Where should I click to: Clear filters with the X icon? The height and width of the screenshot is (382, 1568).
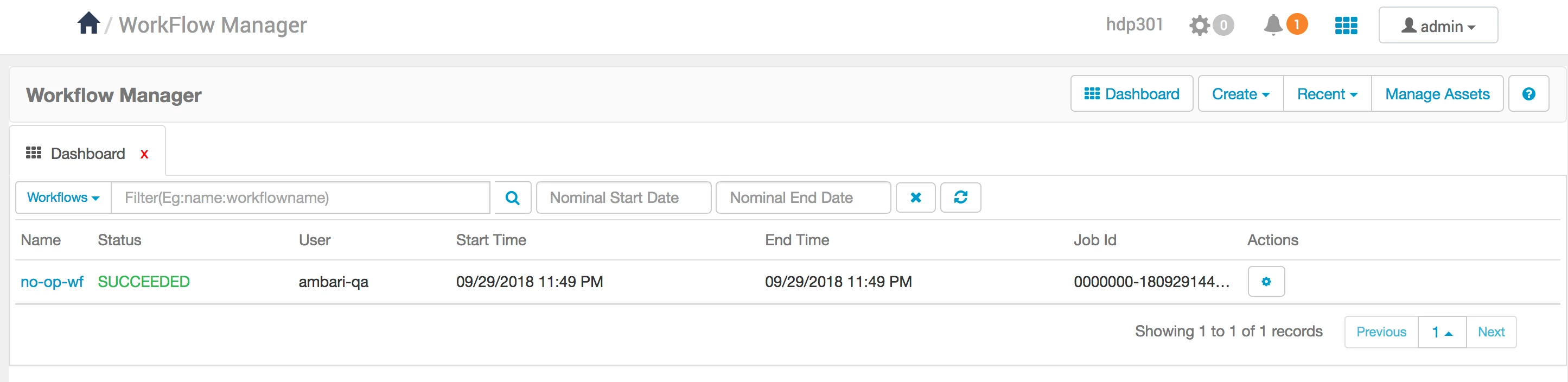point(915,198)
